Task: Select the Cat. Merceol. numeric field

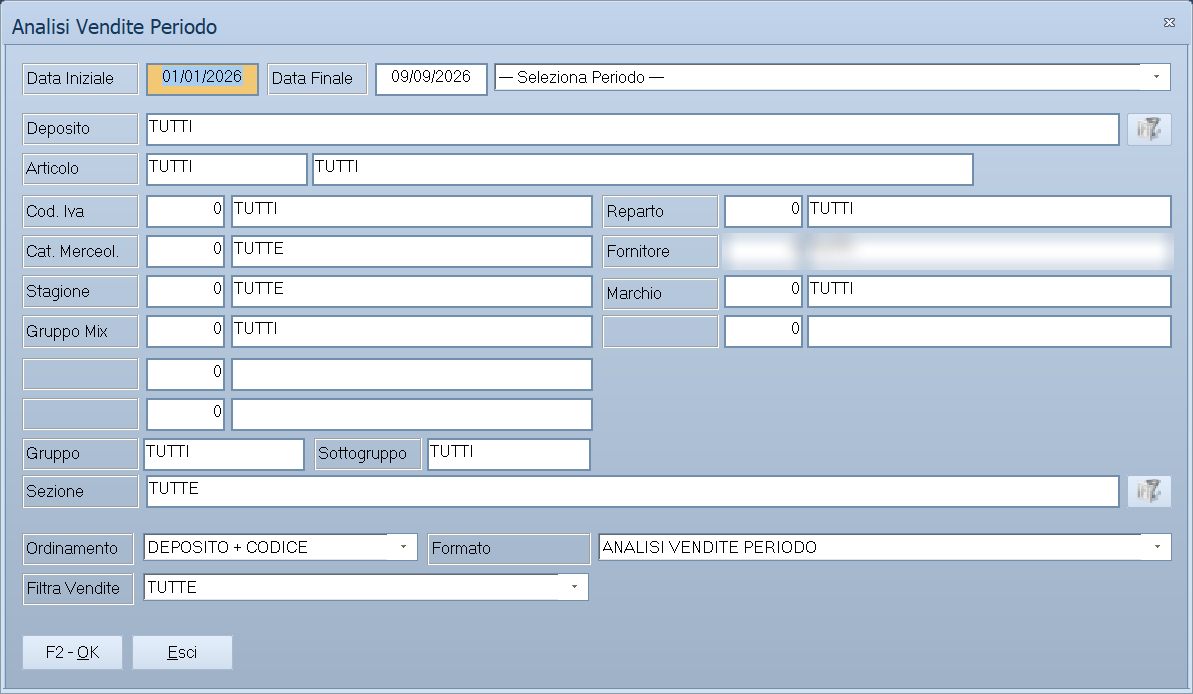Action: pos(186,251)
